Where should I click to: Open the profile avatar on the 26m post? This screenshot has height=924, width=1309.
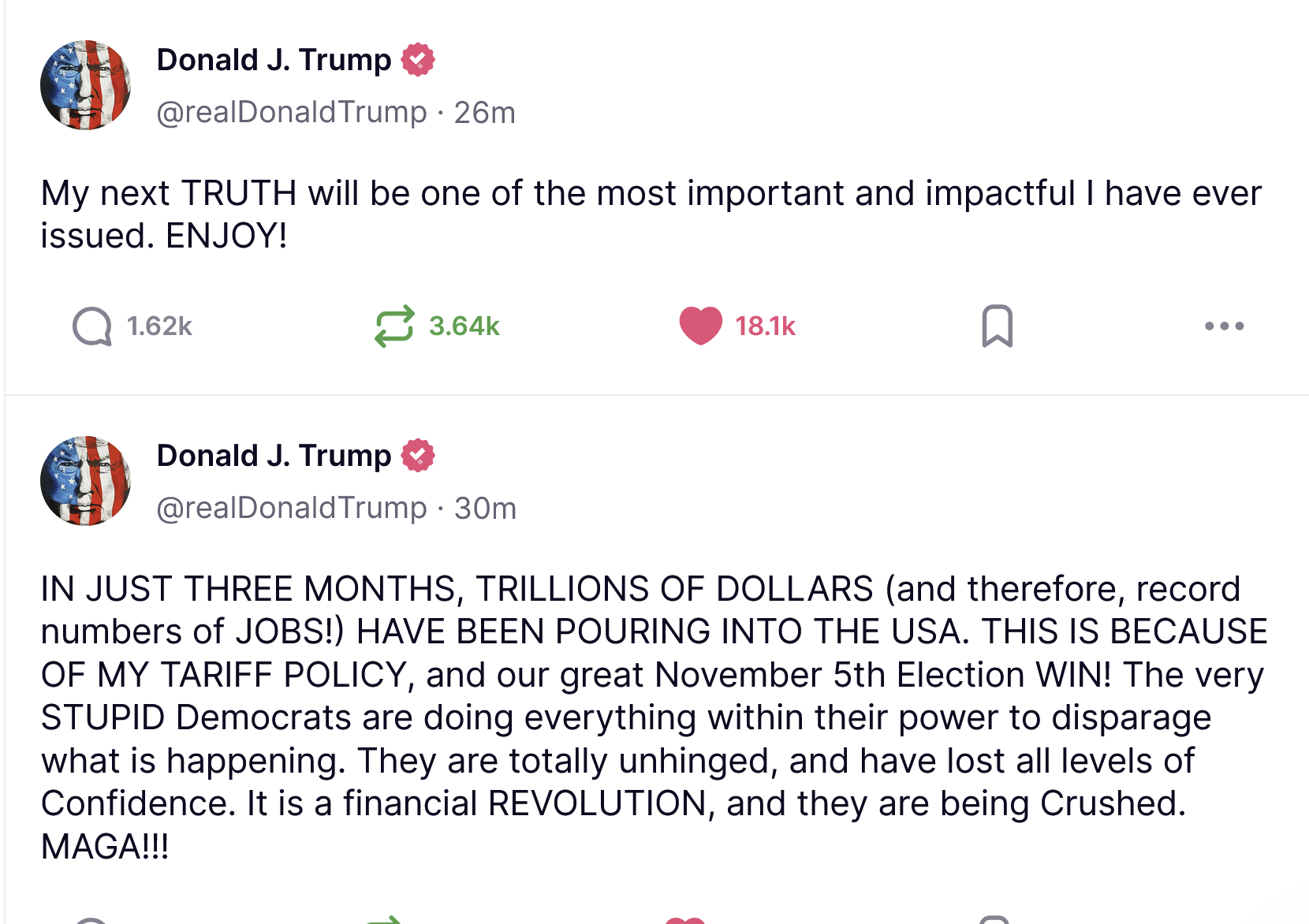(85, 85)
